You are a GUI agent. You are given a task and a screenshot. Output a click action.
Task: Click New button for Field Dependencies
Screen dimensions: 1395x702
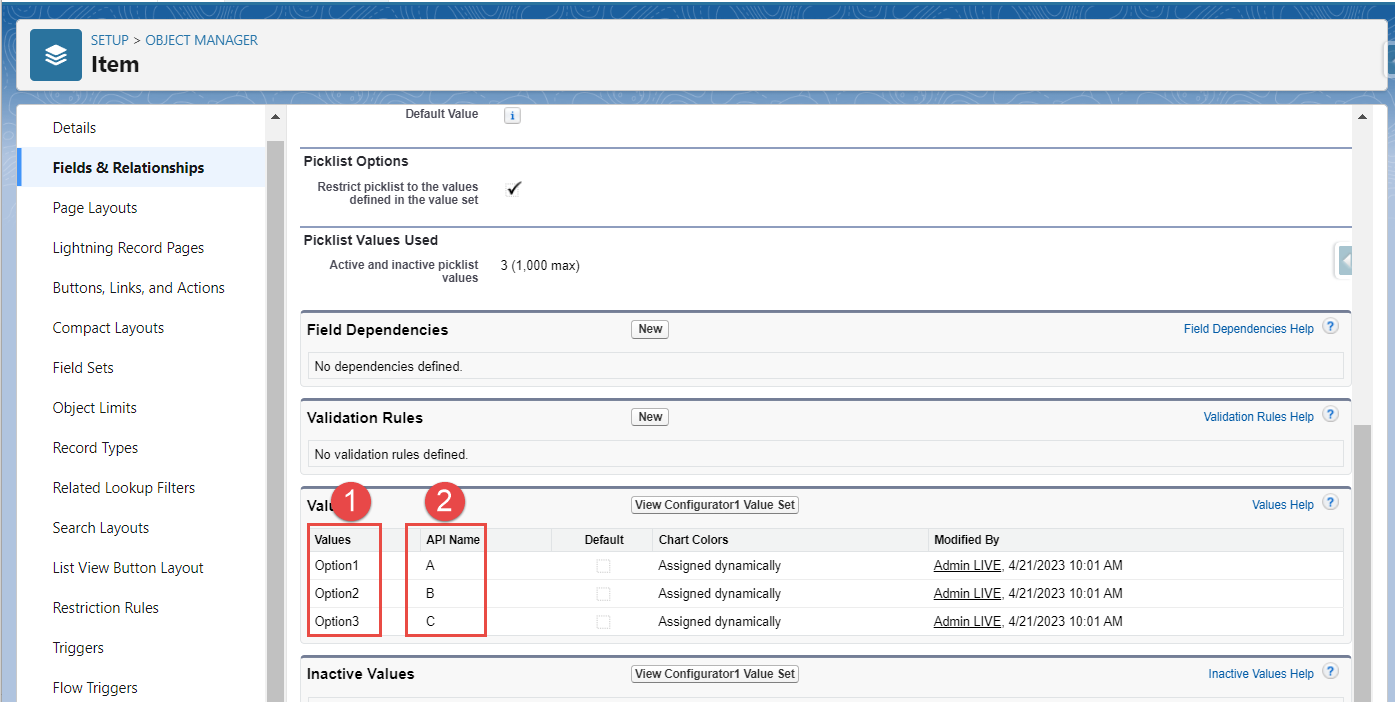tap(650, 329)
